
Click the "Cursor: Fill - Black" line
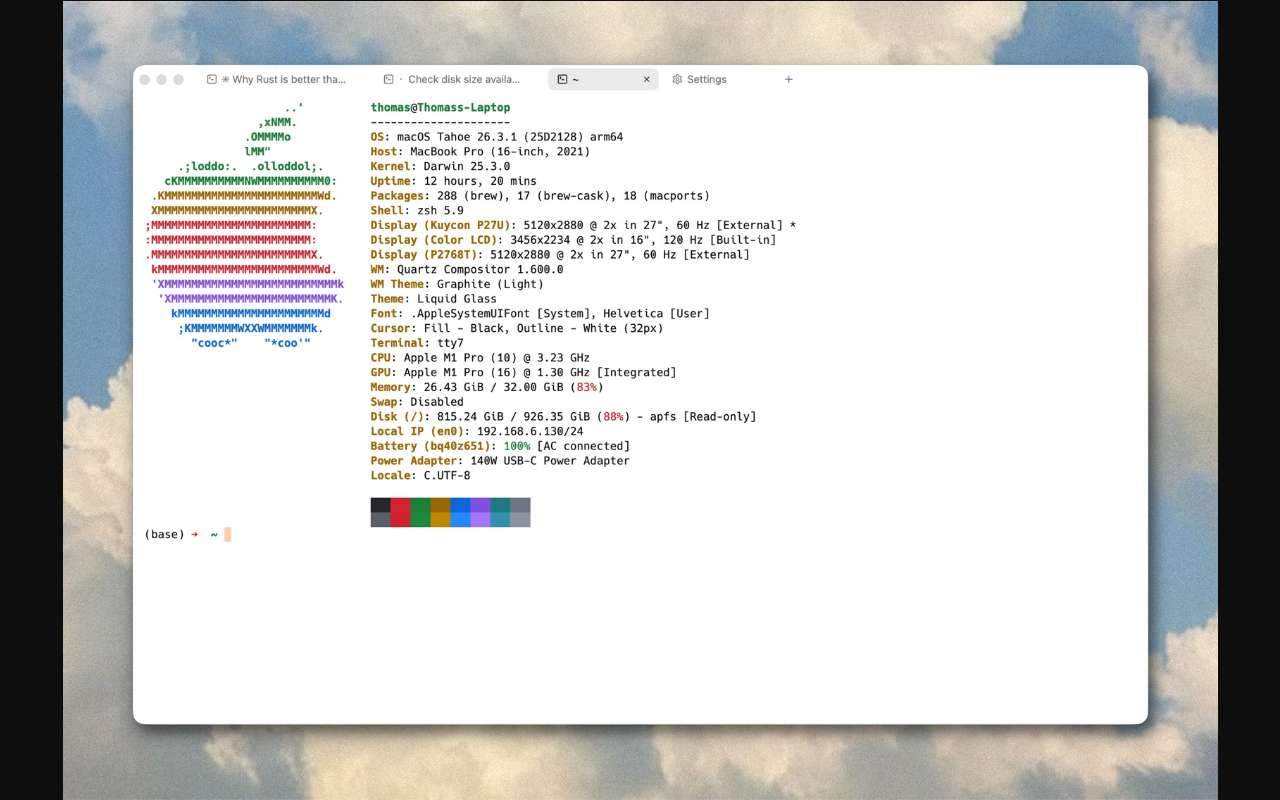point(517,328)
